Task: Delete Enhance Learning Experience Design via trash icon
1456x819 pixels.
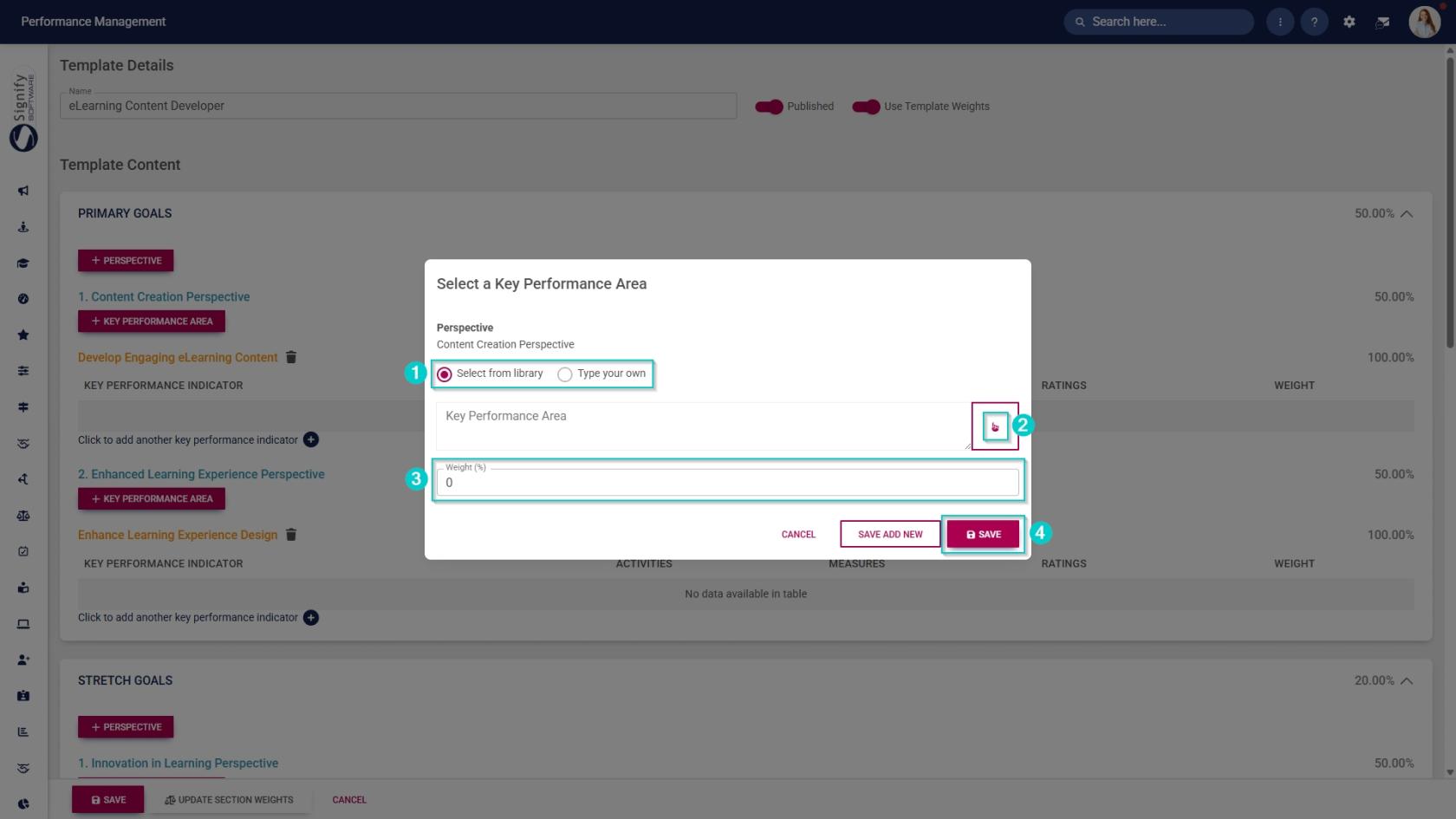Action: tap(291, 535)
